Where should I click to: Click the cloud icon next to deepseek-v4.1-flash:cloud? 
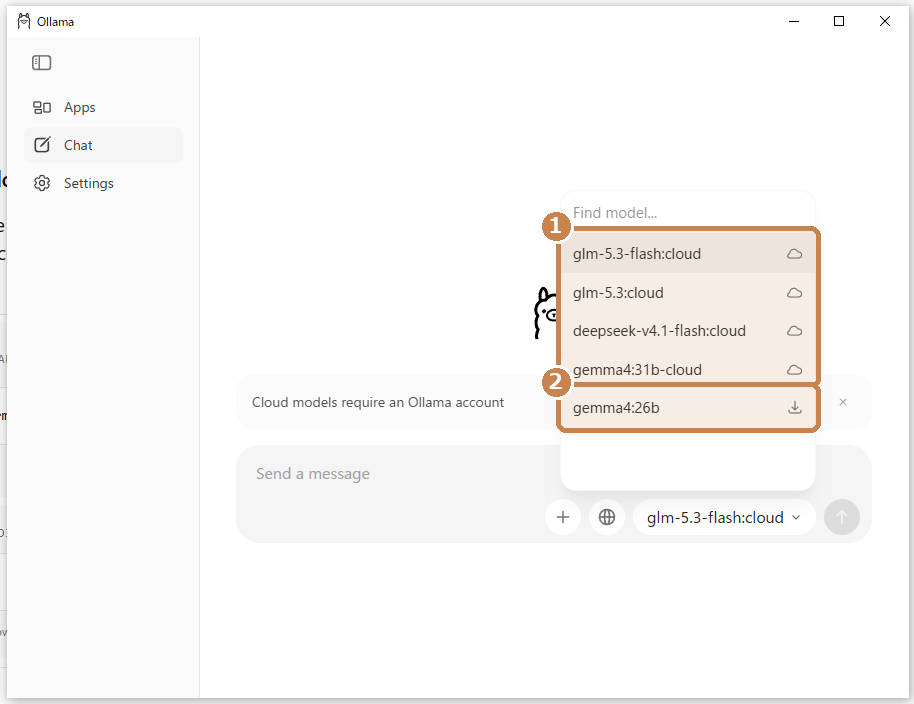(x=795, y=331)
